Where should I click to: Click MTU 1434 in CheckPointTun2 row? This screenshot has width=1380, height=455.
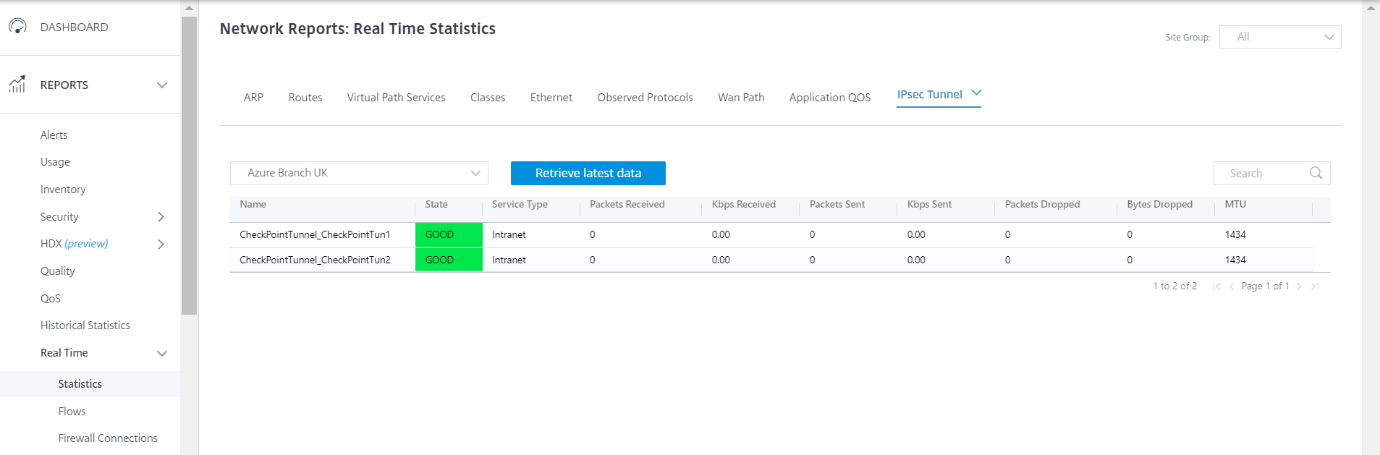(x=1235, y=260)
